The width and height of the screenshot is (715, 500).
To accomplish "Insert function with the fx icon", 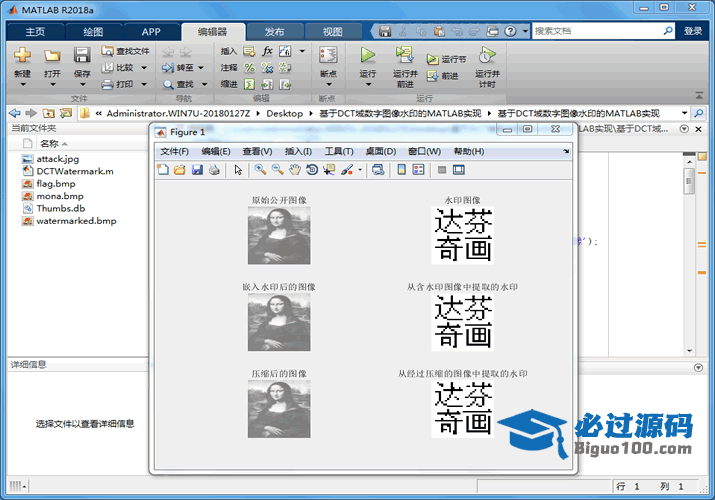I will tap(267, 51).
